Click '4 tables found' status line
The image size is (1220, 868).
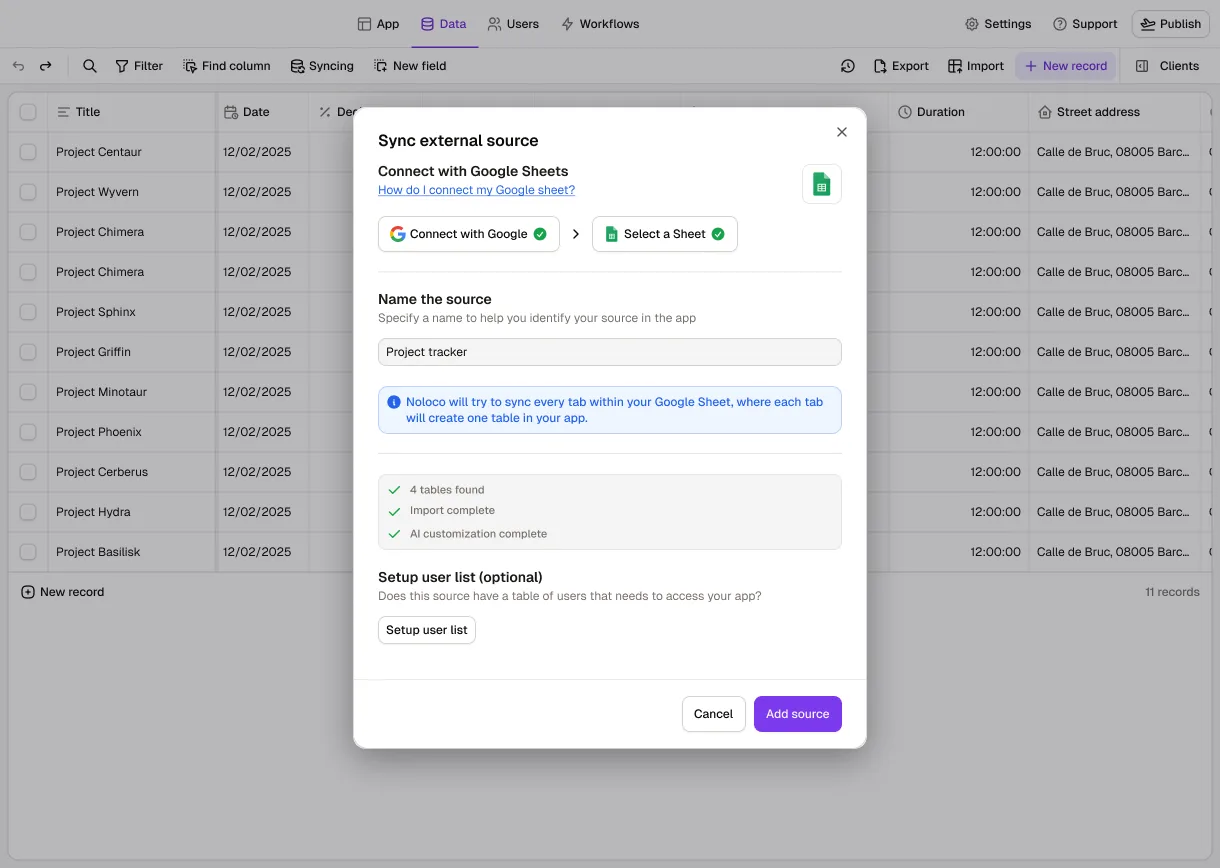coord(447,490)
